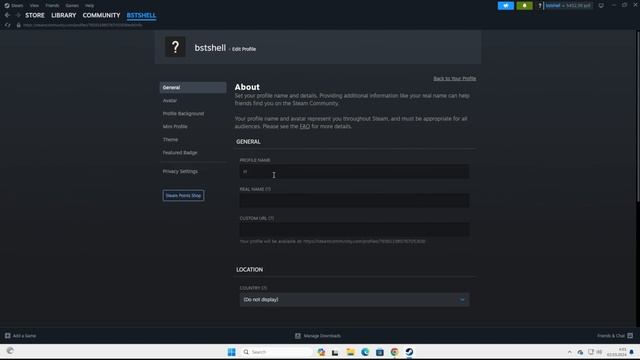Click the Task View icon in the taskbar
Image resolution: width=640 pixels, height=360 pixels.
coord(335,352)
